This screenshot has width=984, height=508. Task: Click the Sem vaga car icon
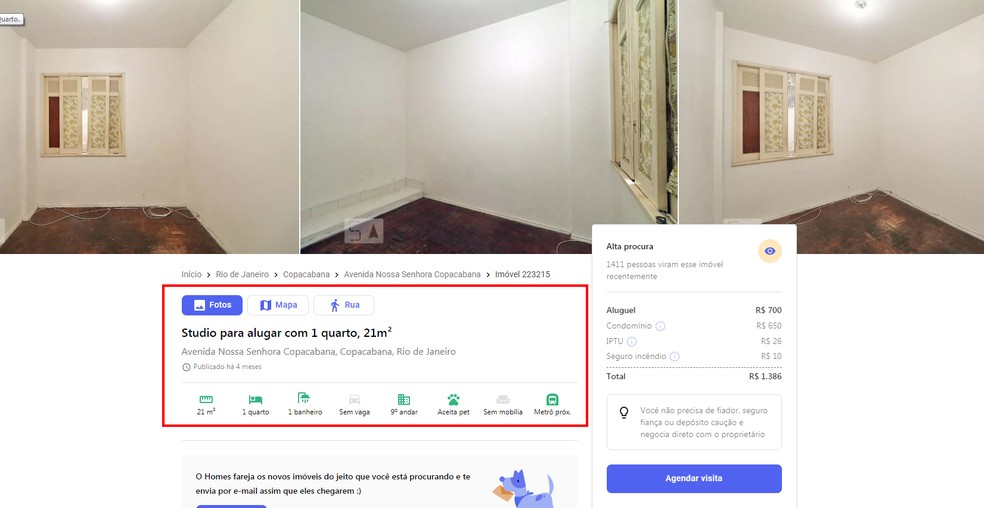(x=354, y=399)
